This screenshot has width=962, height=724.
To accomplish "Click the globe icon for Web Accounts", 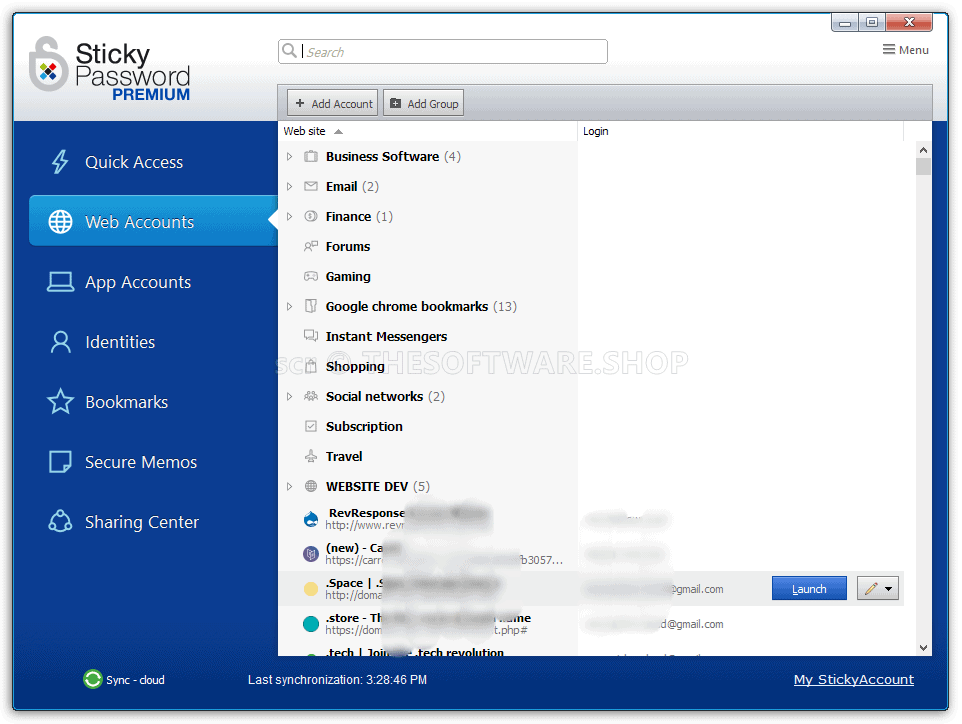I will point(60,221).
